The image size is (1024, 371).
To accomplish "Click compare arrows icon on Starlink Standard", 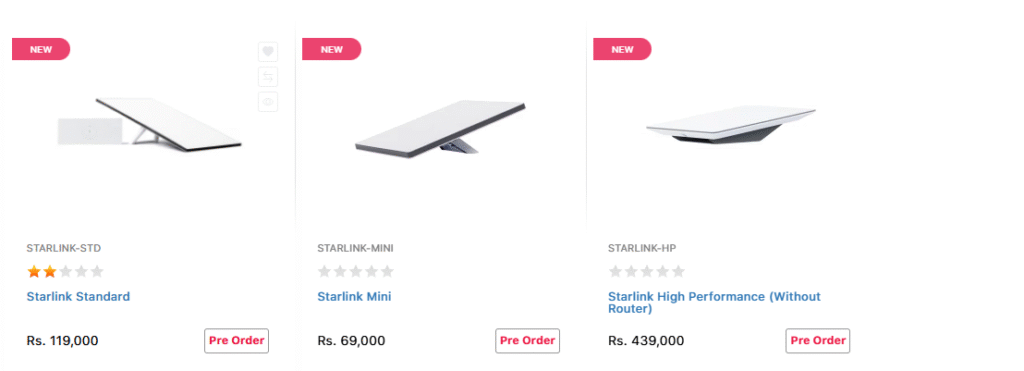I will 268,76.
